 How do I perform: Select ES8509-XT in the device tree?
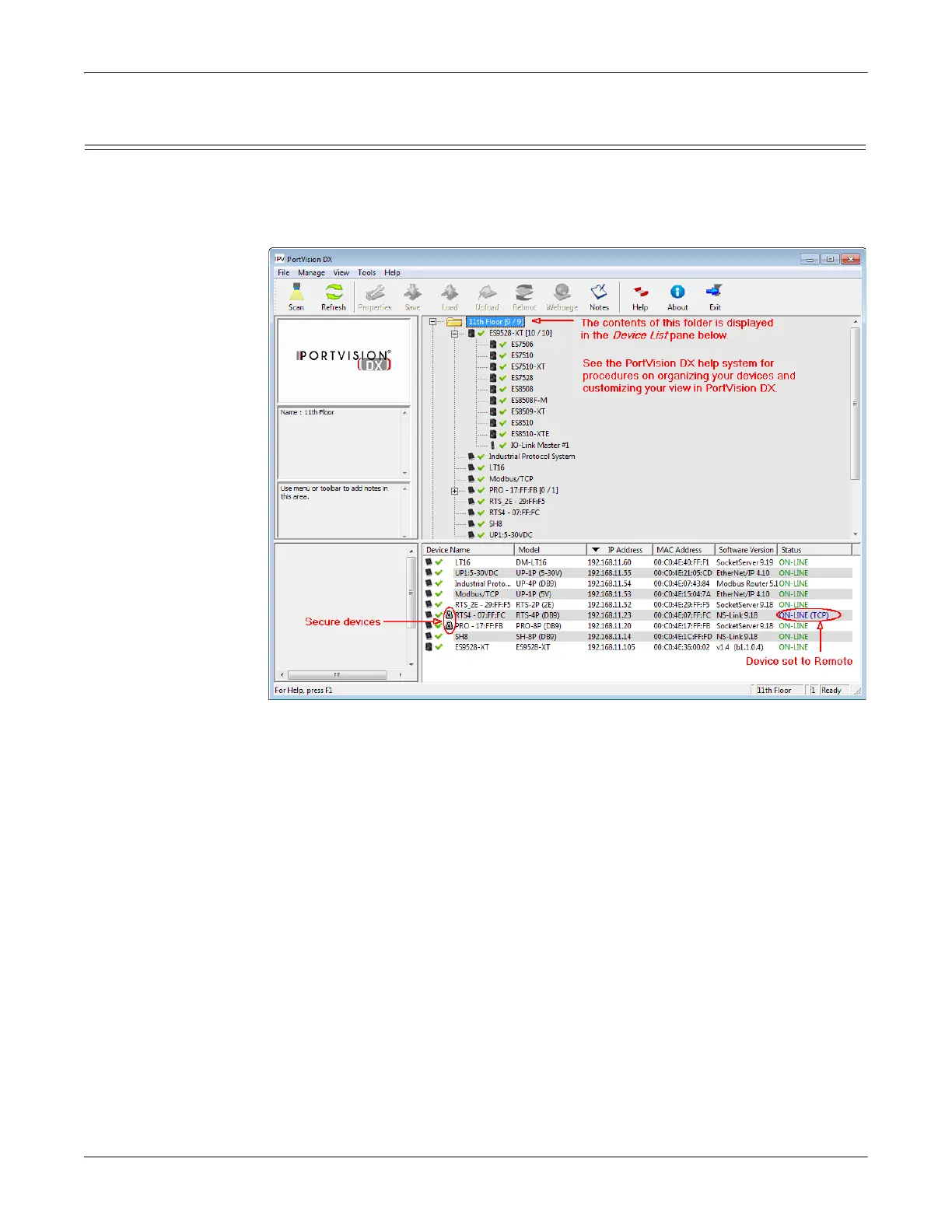pos(528,411)
